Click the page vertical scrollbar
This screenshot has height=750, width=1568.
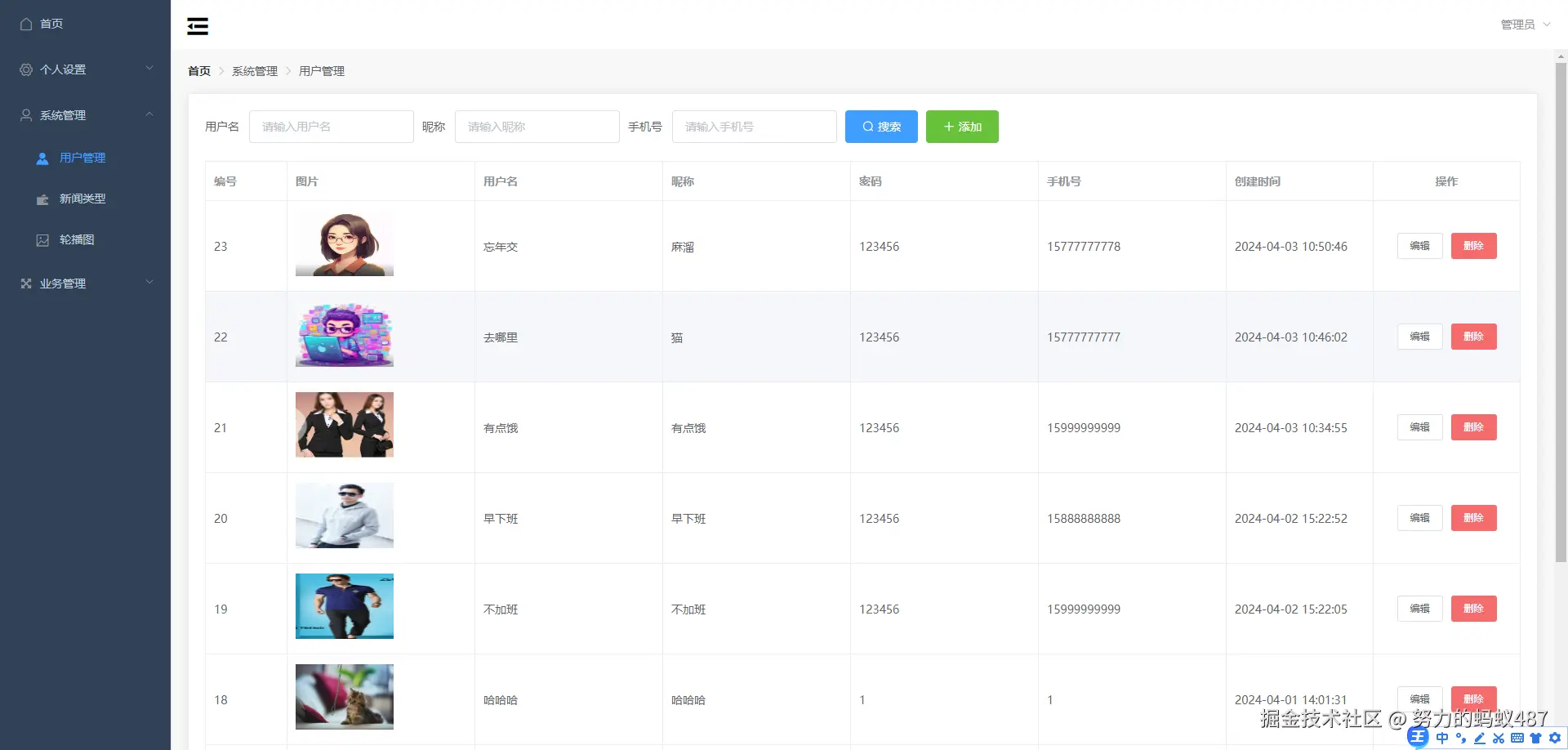1561,310
